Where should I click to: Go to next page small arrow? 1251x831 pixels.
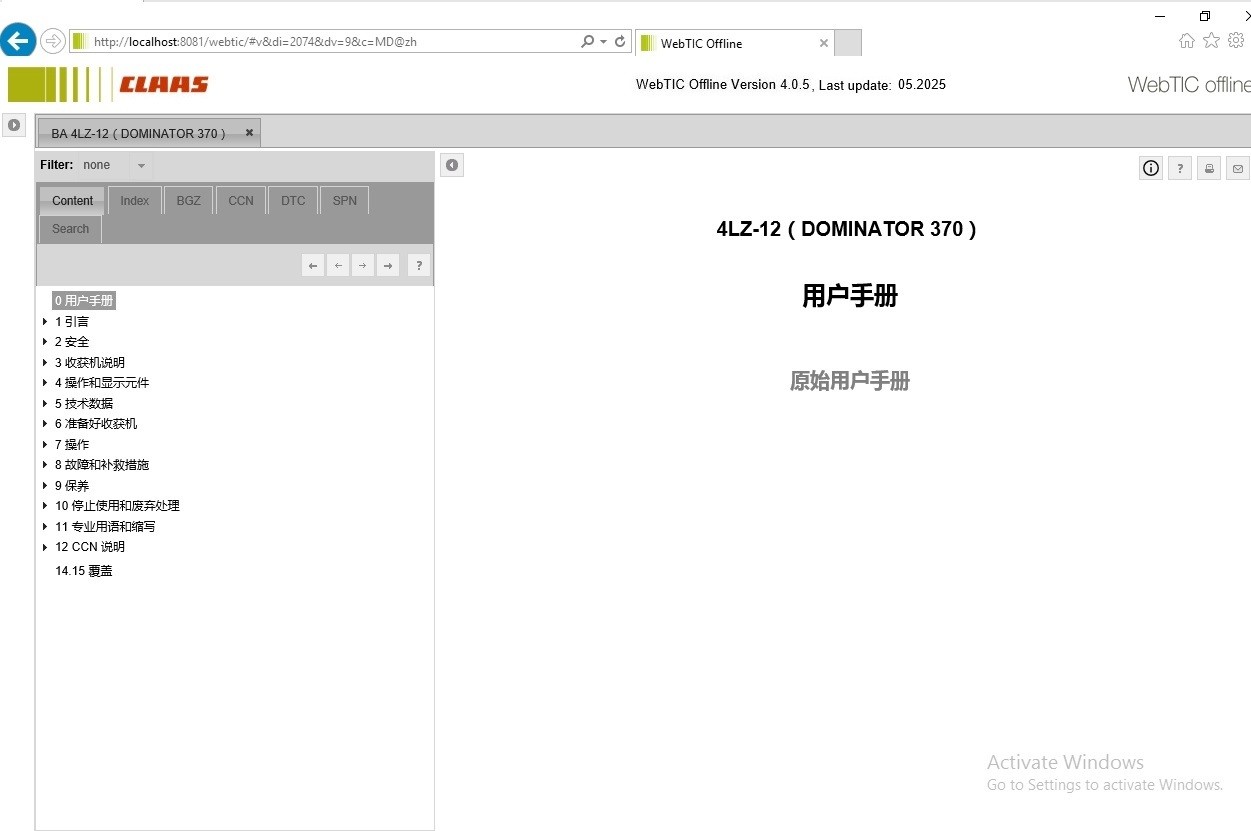click(x=362, y=265)
